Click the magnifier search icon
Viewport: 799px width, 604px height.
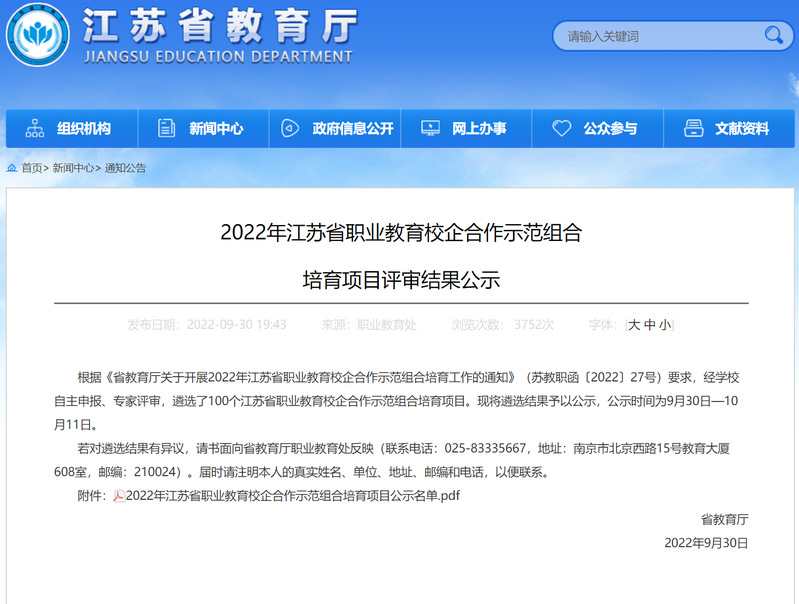[x=773, y=36]
